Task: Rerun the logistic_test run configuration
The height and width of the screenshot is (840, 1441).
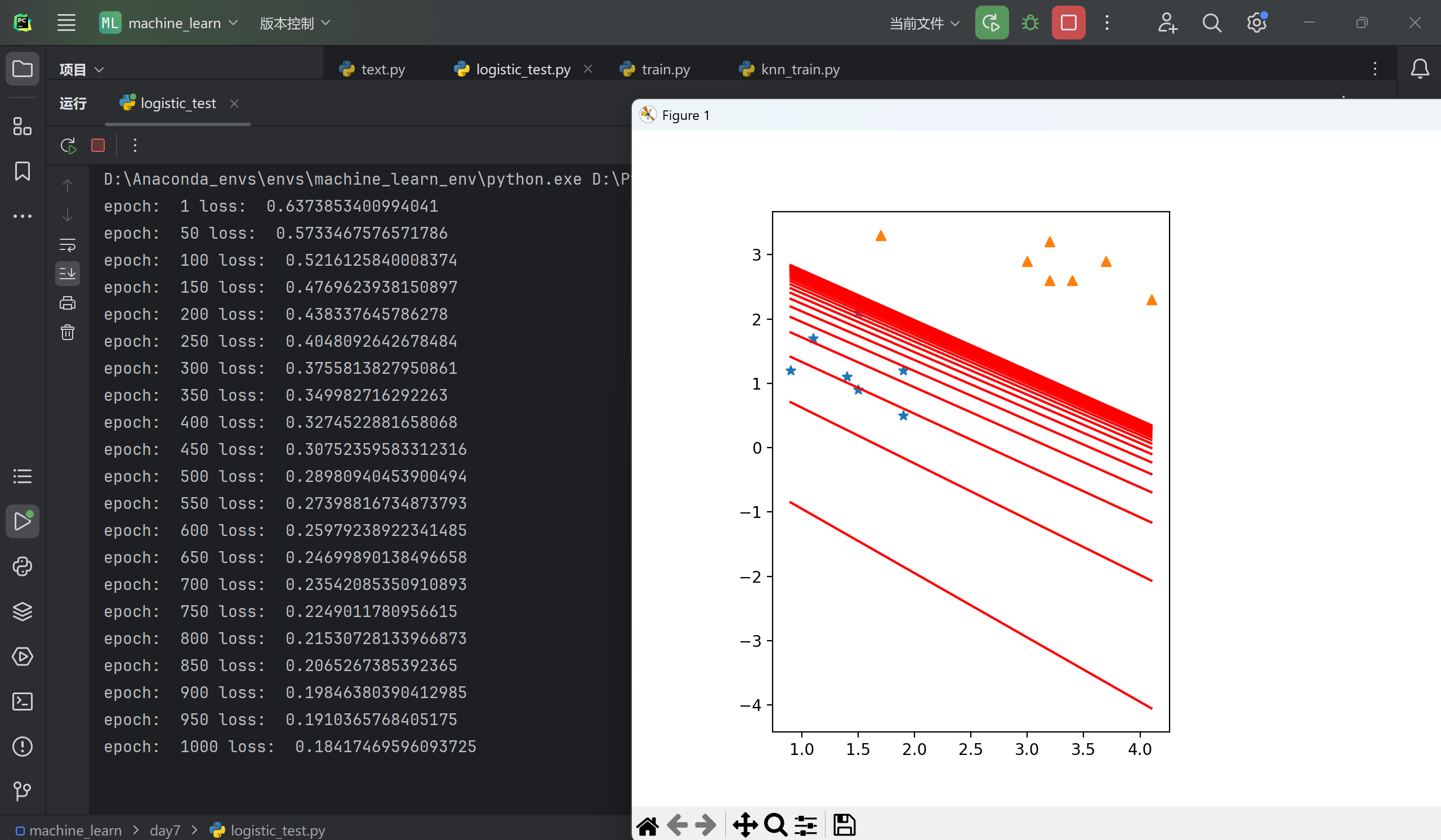Action: (x=68, y=145)
